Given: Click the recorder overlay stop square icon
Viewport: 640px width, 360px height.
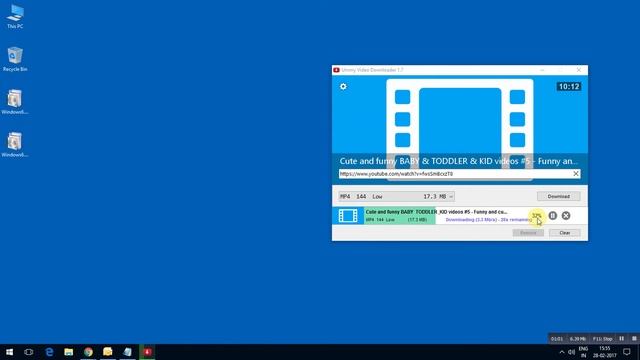Looking at the screenshot, I should pos(634,338).
